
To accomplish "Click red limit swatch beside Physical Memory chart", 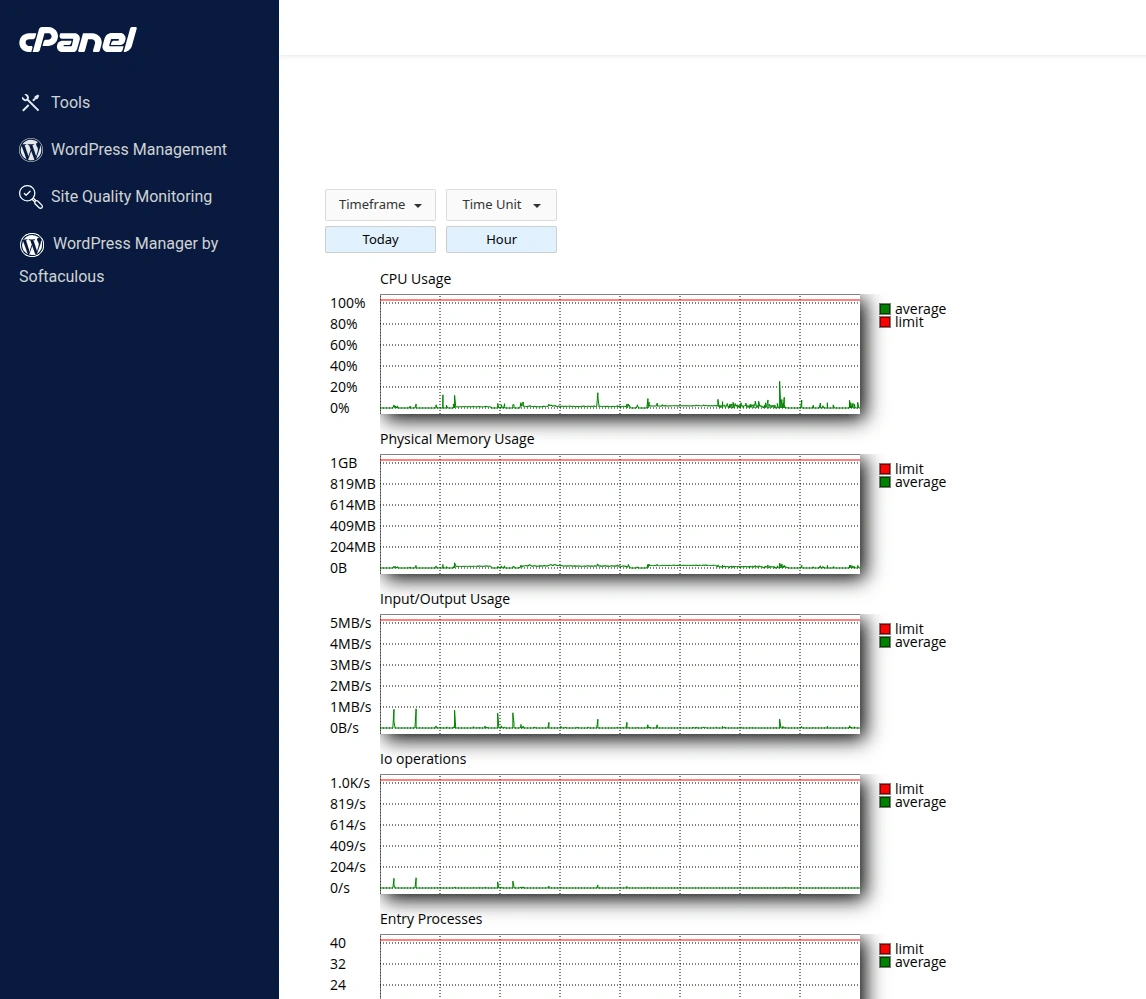I will coord(885,469).
